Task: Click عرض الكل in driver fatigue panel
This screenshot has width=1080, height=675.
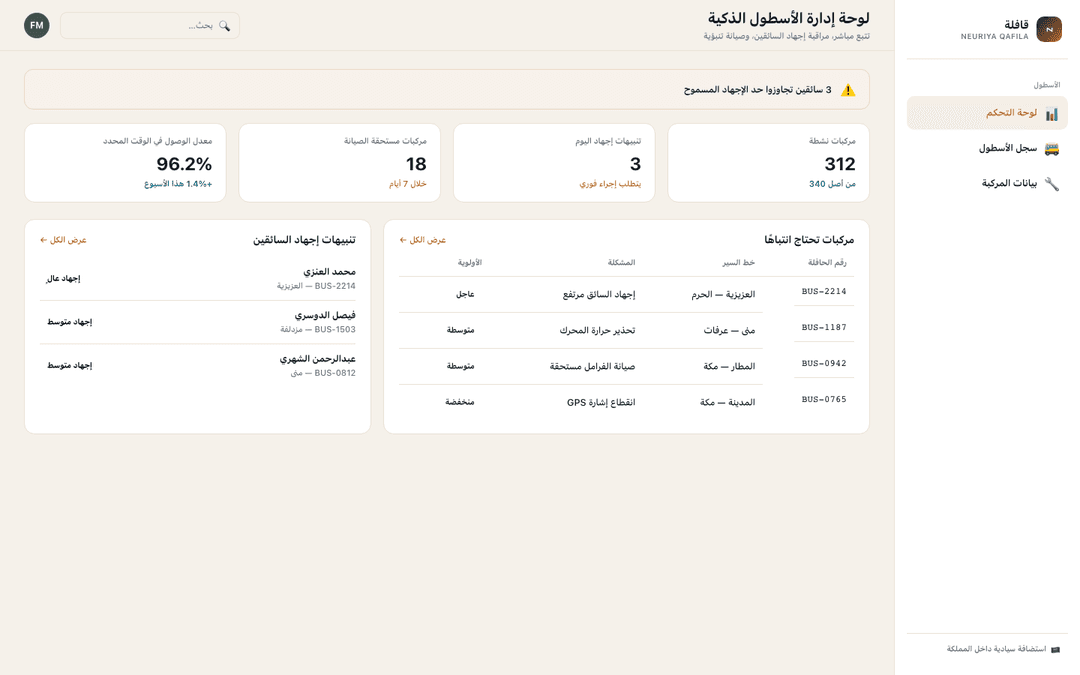Action: [63, 240]
